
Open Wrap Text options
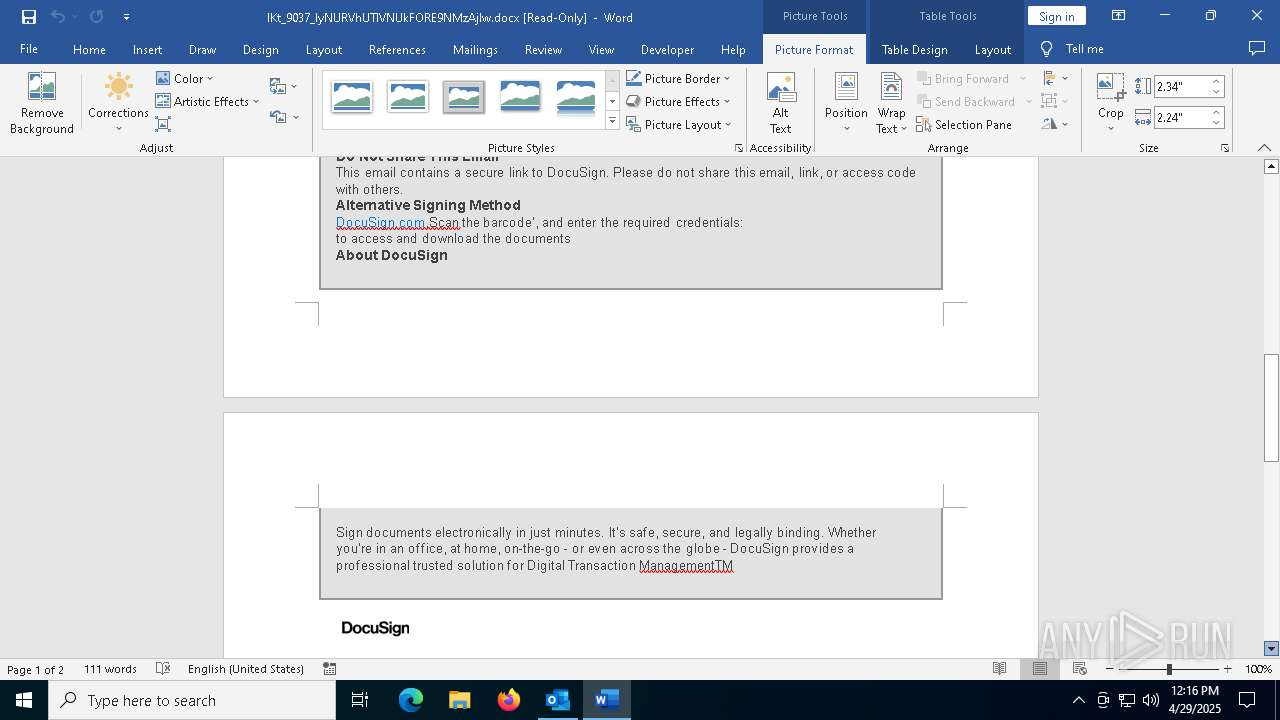[x=891, y=104]
